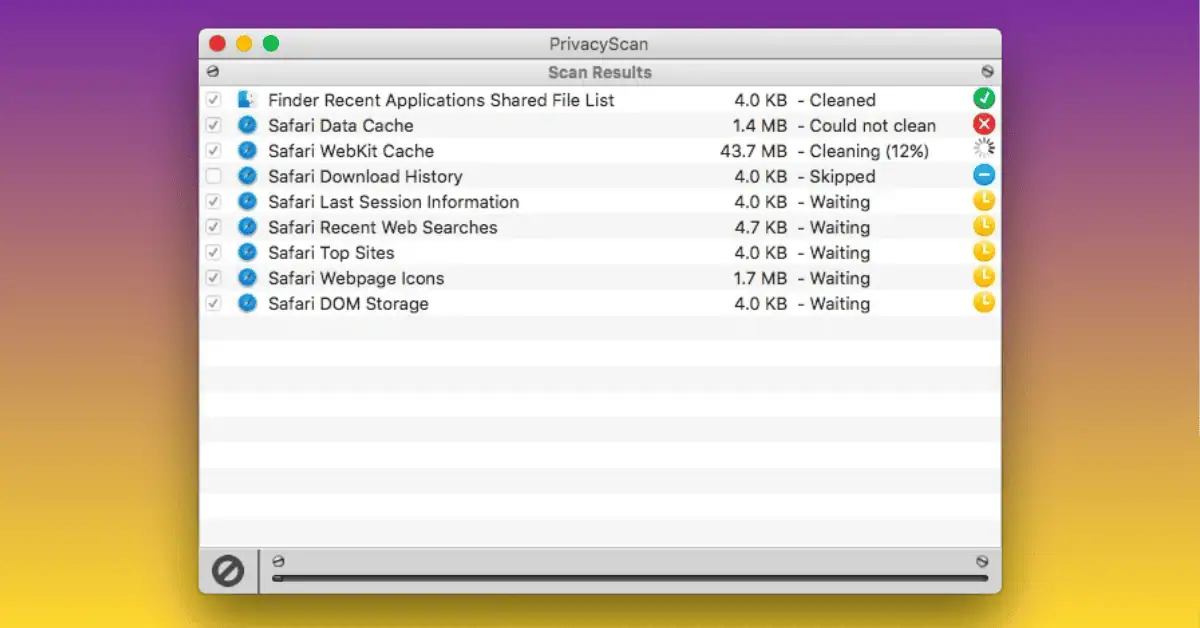
Task: Select the Safari icon next to Data Cache
Action: [247, 125]
